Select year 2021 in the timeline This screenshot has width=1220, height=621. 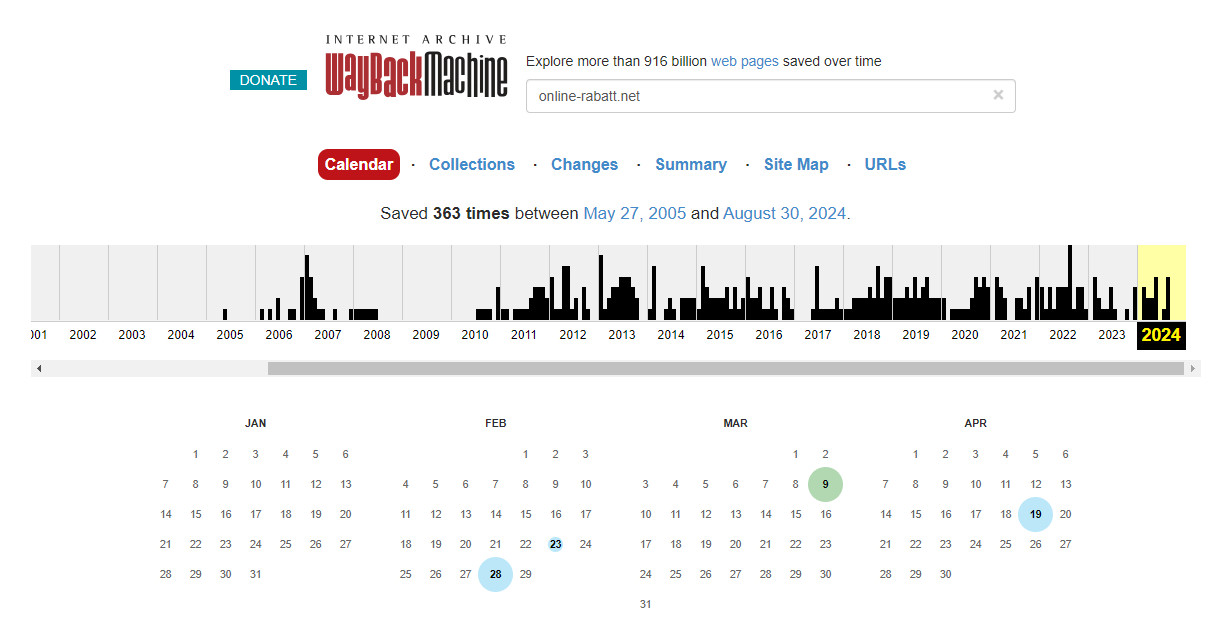tap(1014, 335)
